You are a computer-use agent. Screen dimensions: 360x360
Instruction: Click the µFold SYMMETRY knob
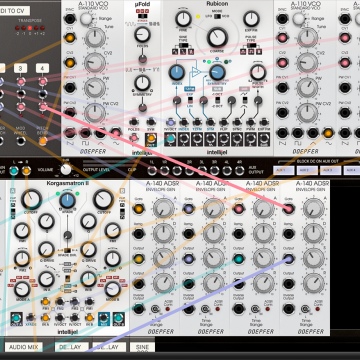tap(142, 83)
